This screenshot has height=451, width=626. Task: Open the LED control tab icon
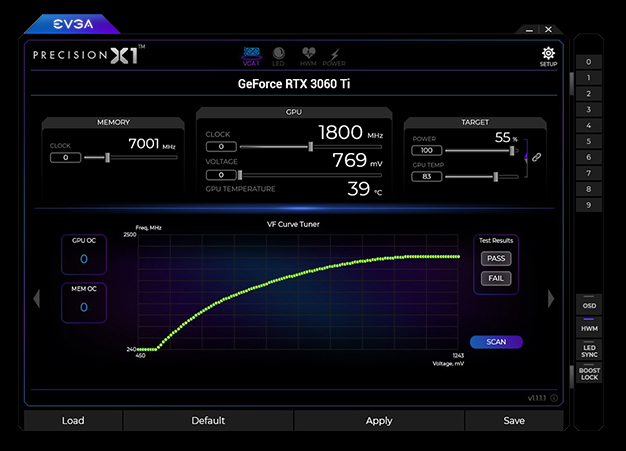(x=278, y=56)
